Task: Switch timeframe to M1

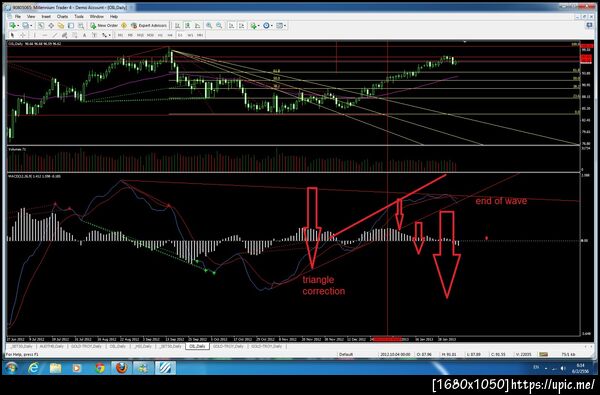Action: coord(120,35)
